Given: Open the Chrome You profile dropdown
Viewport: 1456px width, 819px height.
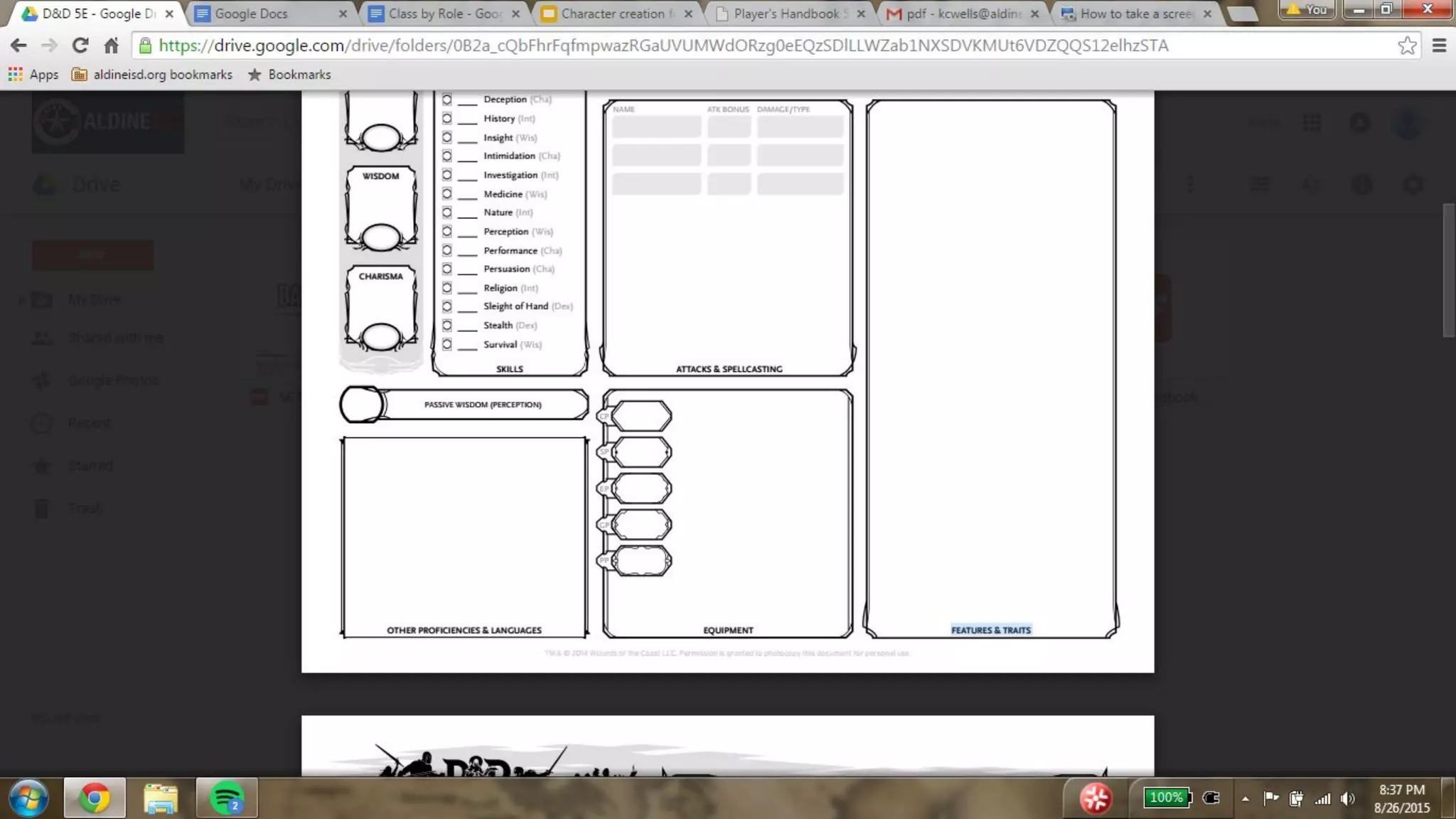Looking at the screenshot, I should [1307, 10].
